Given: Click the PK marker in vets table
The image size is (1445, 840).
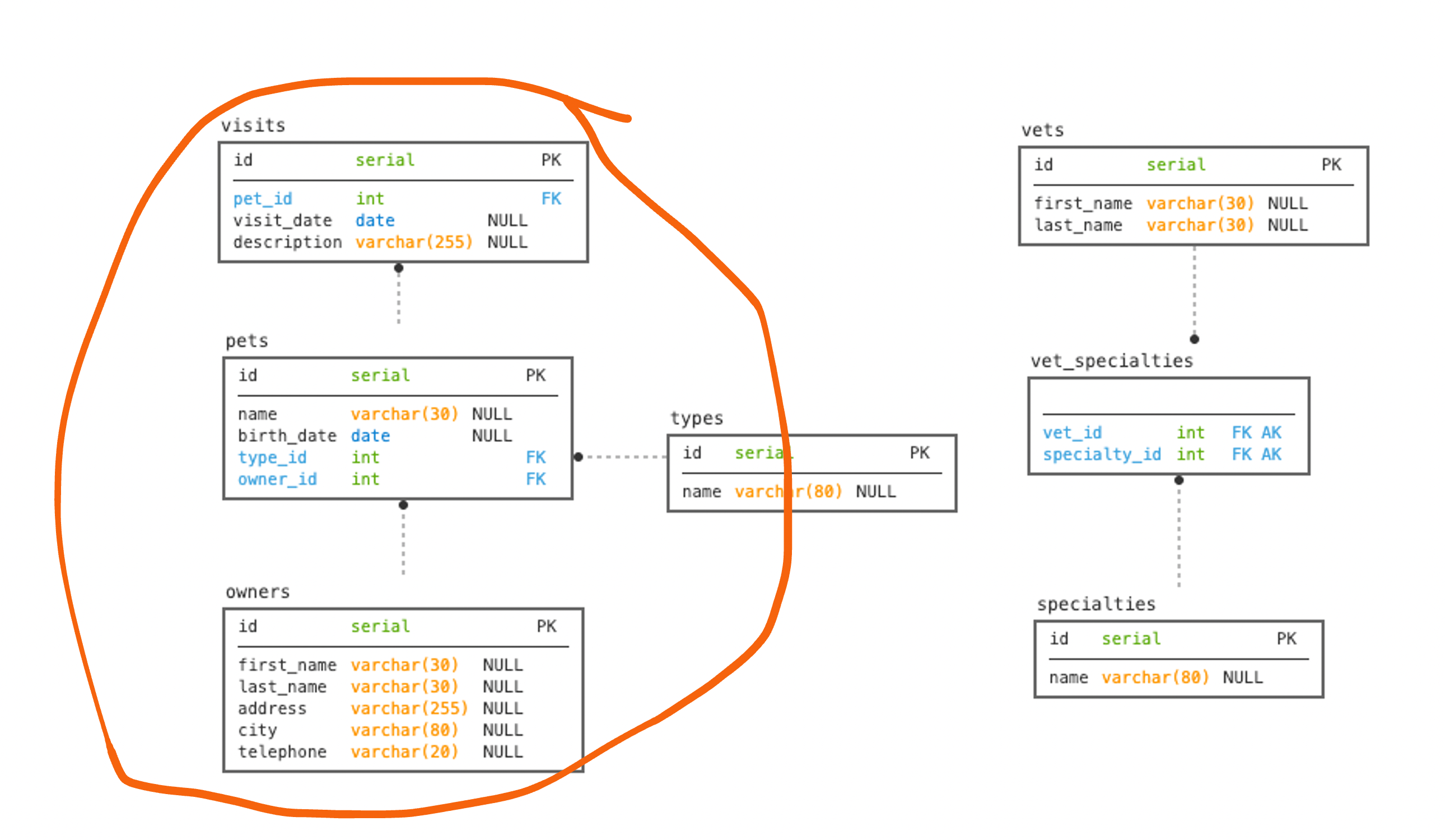Looking at the screenshot, I should tap(1332, 165).
